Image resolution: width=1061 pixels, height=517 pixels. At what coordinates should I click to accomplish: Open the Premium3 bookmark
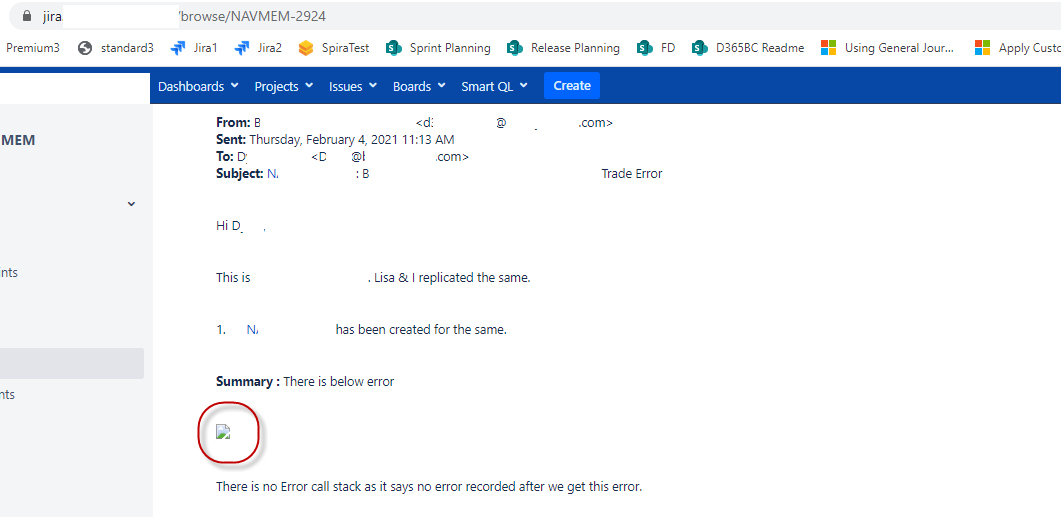(x=32, y=48)
